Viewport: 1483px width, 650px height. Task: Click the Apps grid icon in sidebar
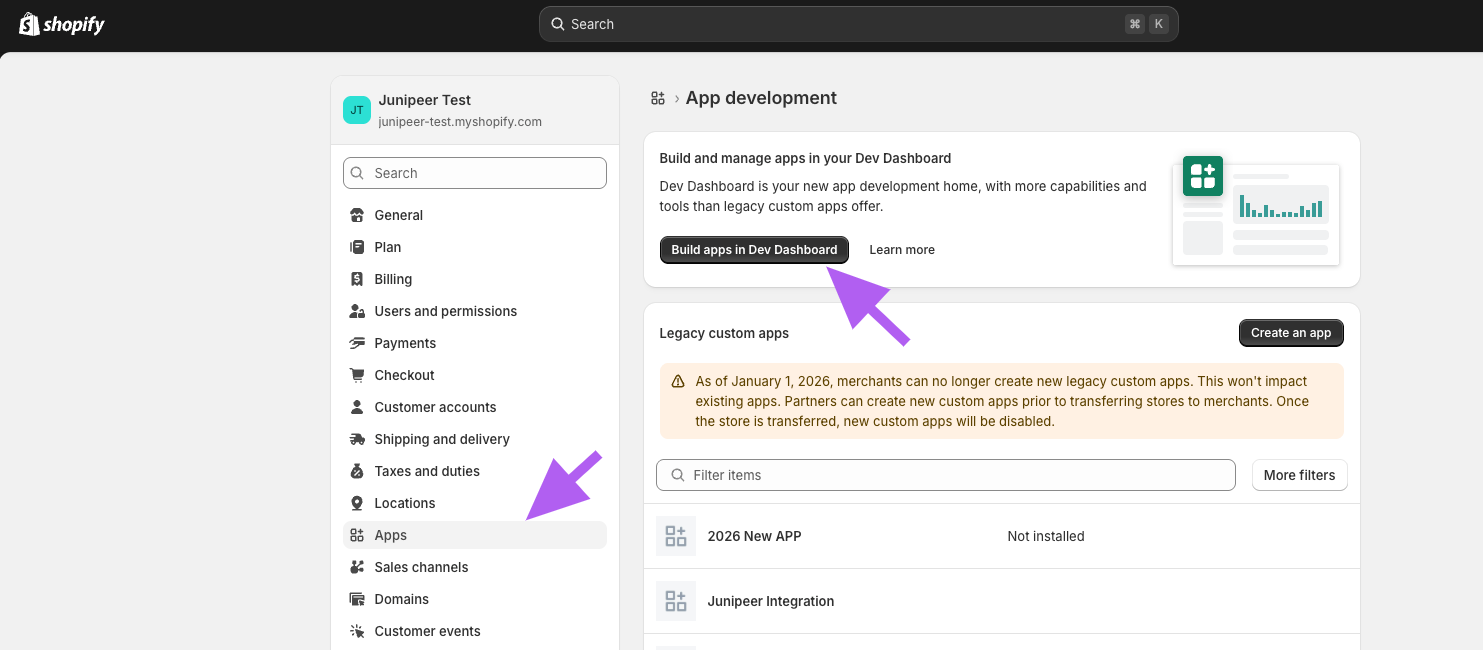coord(357,535)
